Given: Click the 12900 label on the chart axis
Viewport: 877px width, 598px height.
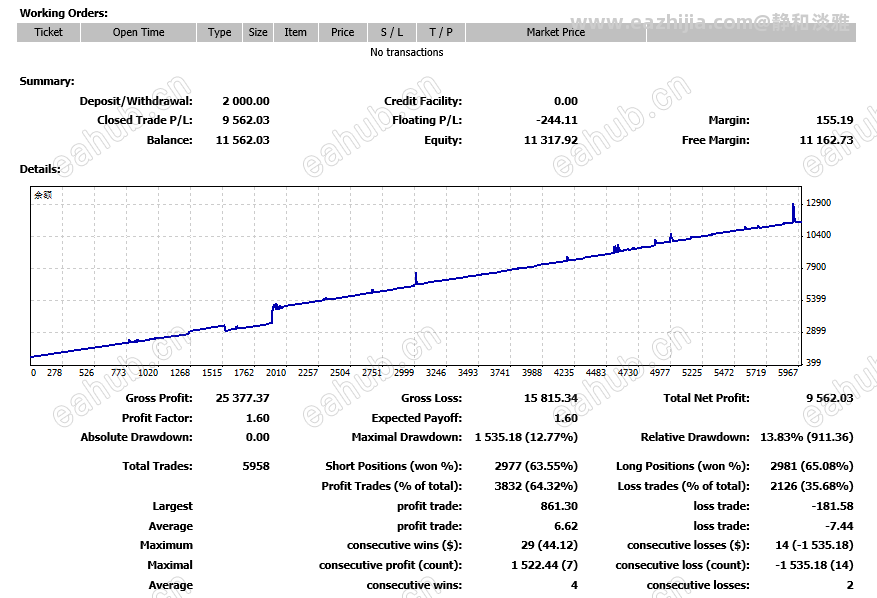Looking at the screenshot, I should [x=818, y=203].
